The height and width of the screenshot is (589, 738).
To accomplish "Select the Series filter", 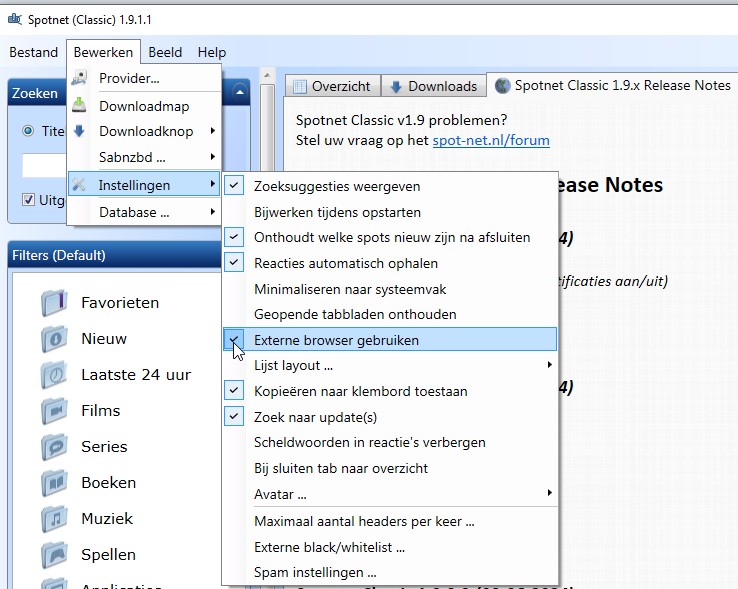I will (x=104, y=447).
